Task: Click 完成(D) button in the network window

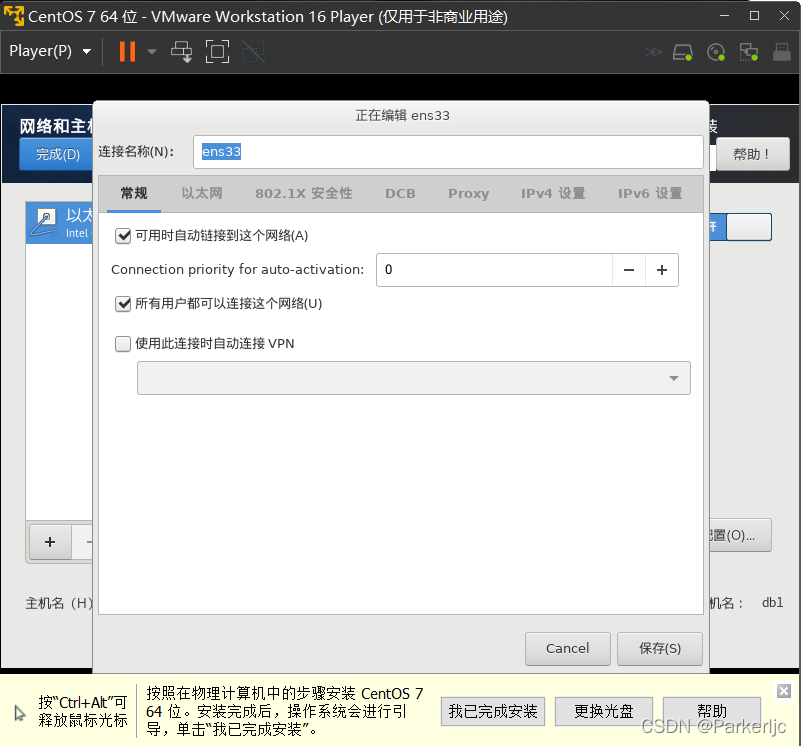Action: tap(57, 154)
